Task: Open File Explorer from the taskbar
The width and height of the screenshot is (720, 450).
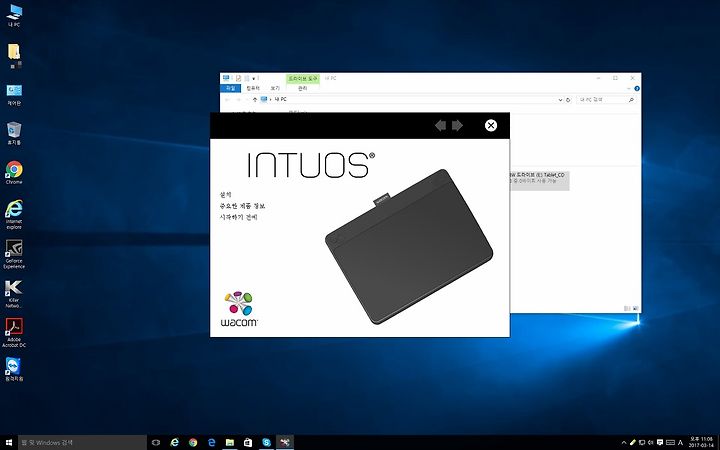Action: tap(230, 443)
